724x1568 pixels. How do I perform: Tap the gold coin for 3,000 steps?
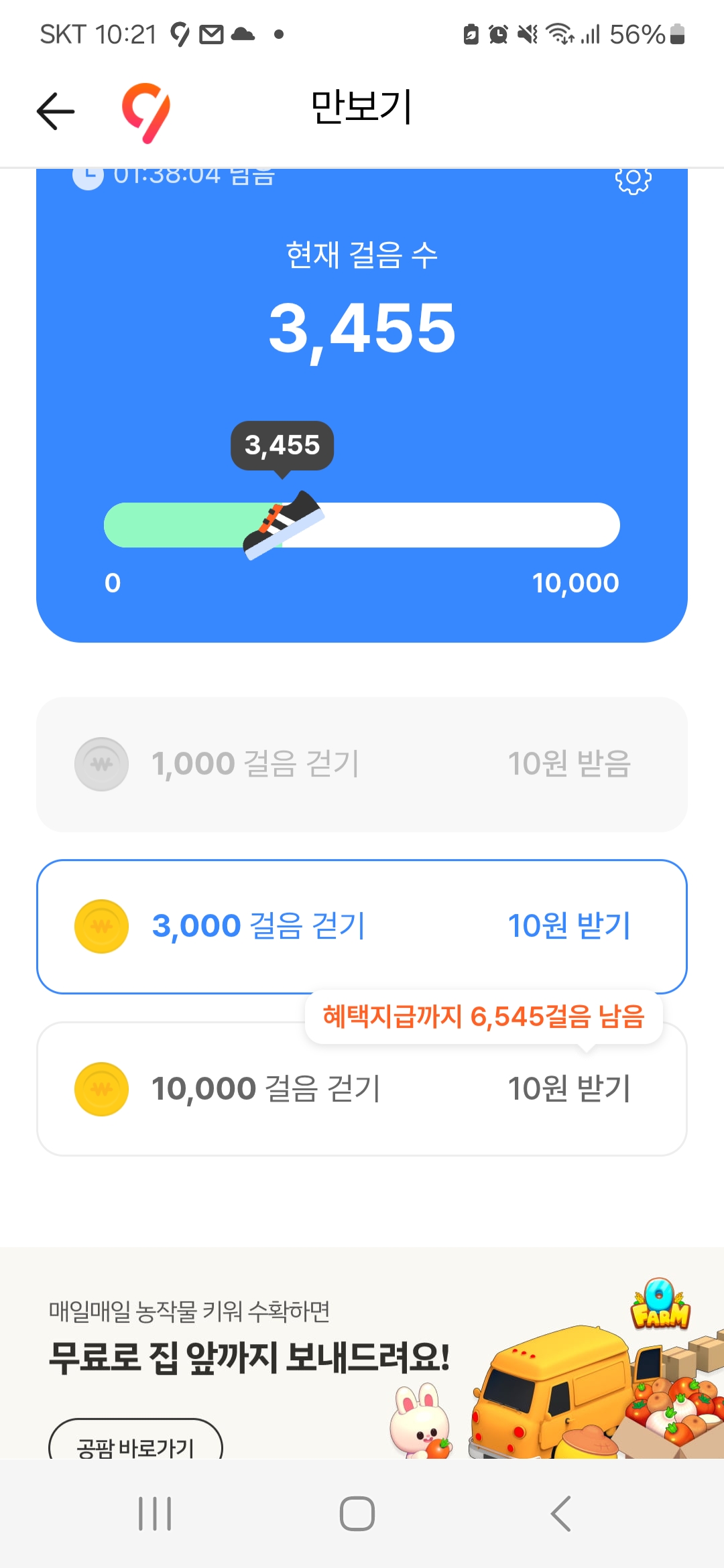point(101,926)
